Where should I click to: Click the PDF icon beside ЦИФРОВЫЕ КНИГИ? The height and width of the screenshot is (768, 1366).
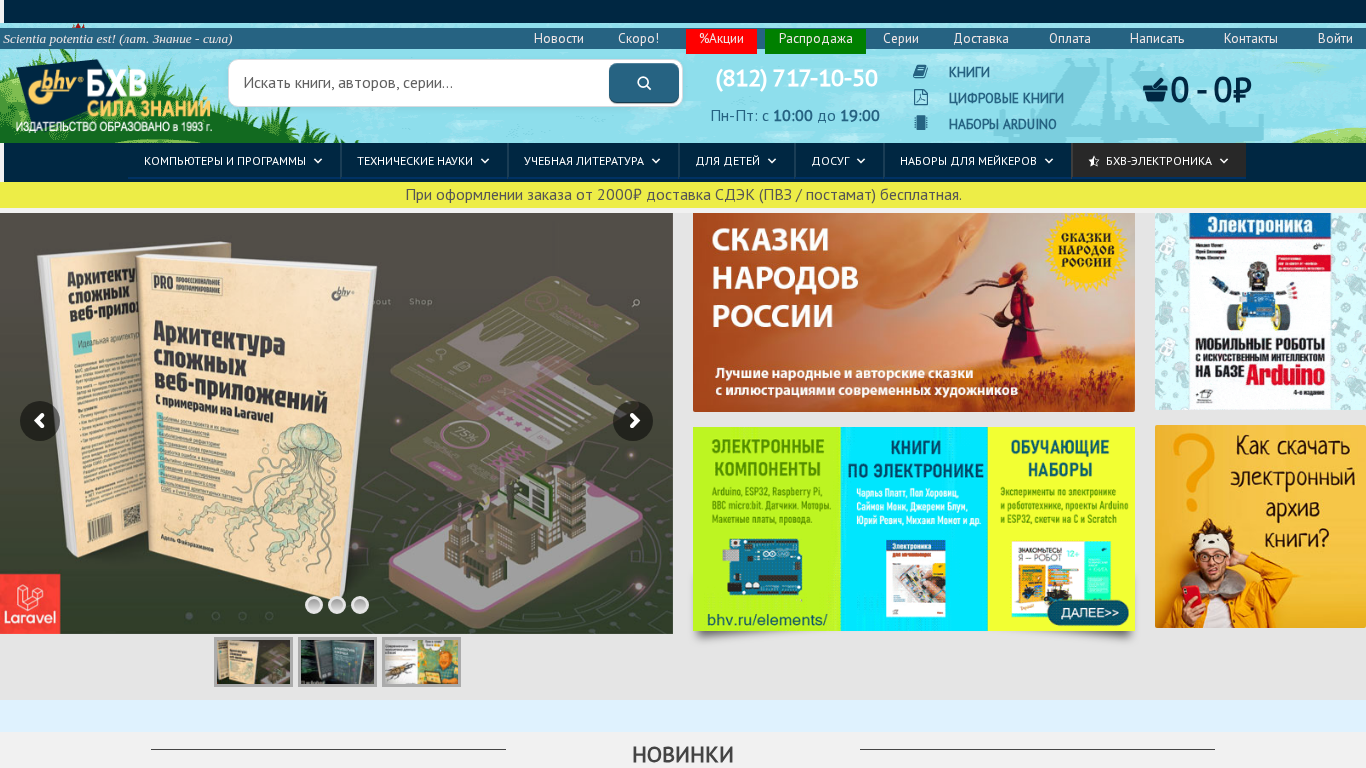click(920, 98)
